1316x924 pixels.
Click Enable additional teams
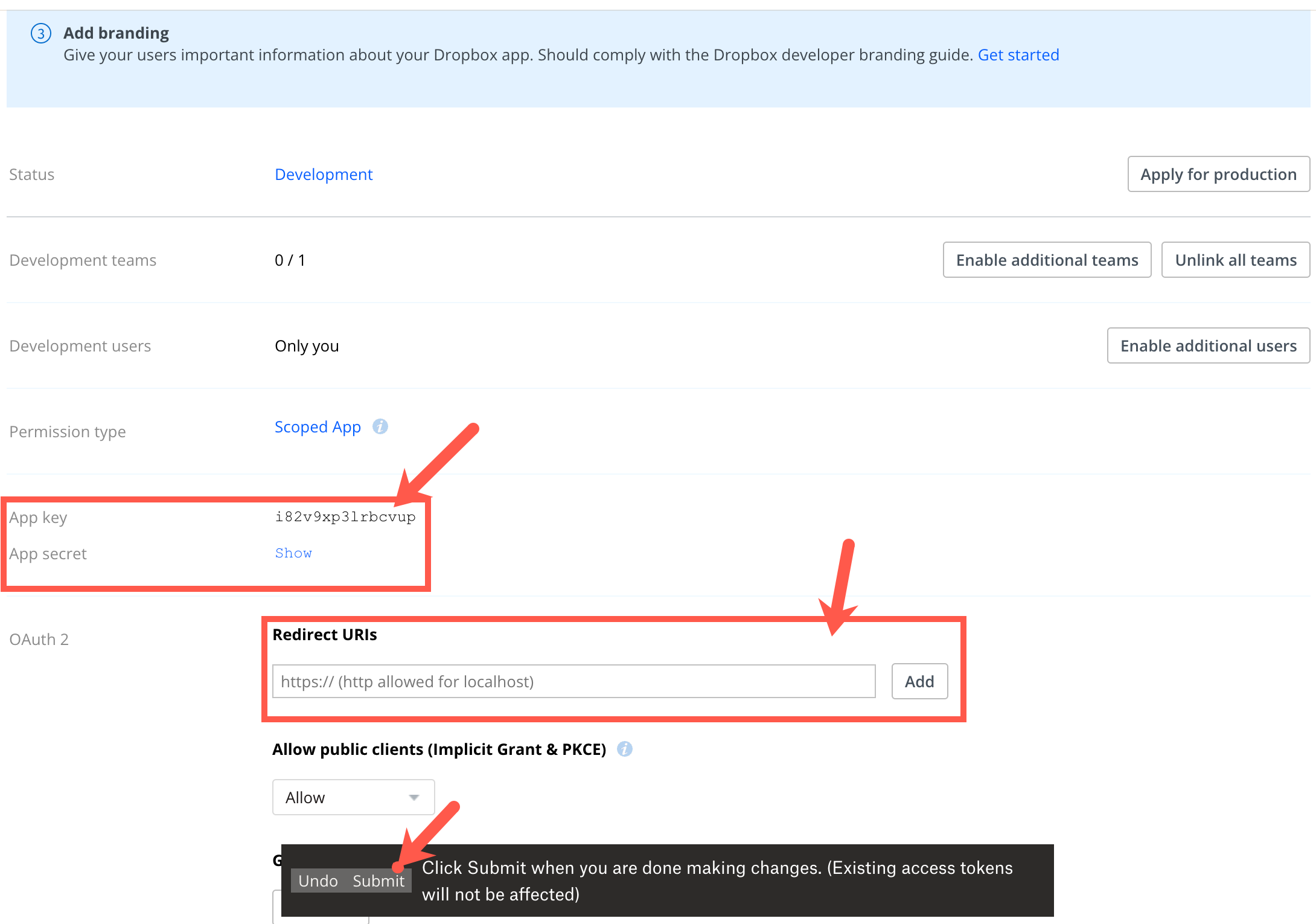(x=1047, y=260)
